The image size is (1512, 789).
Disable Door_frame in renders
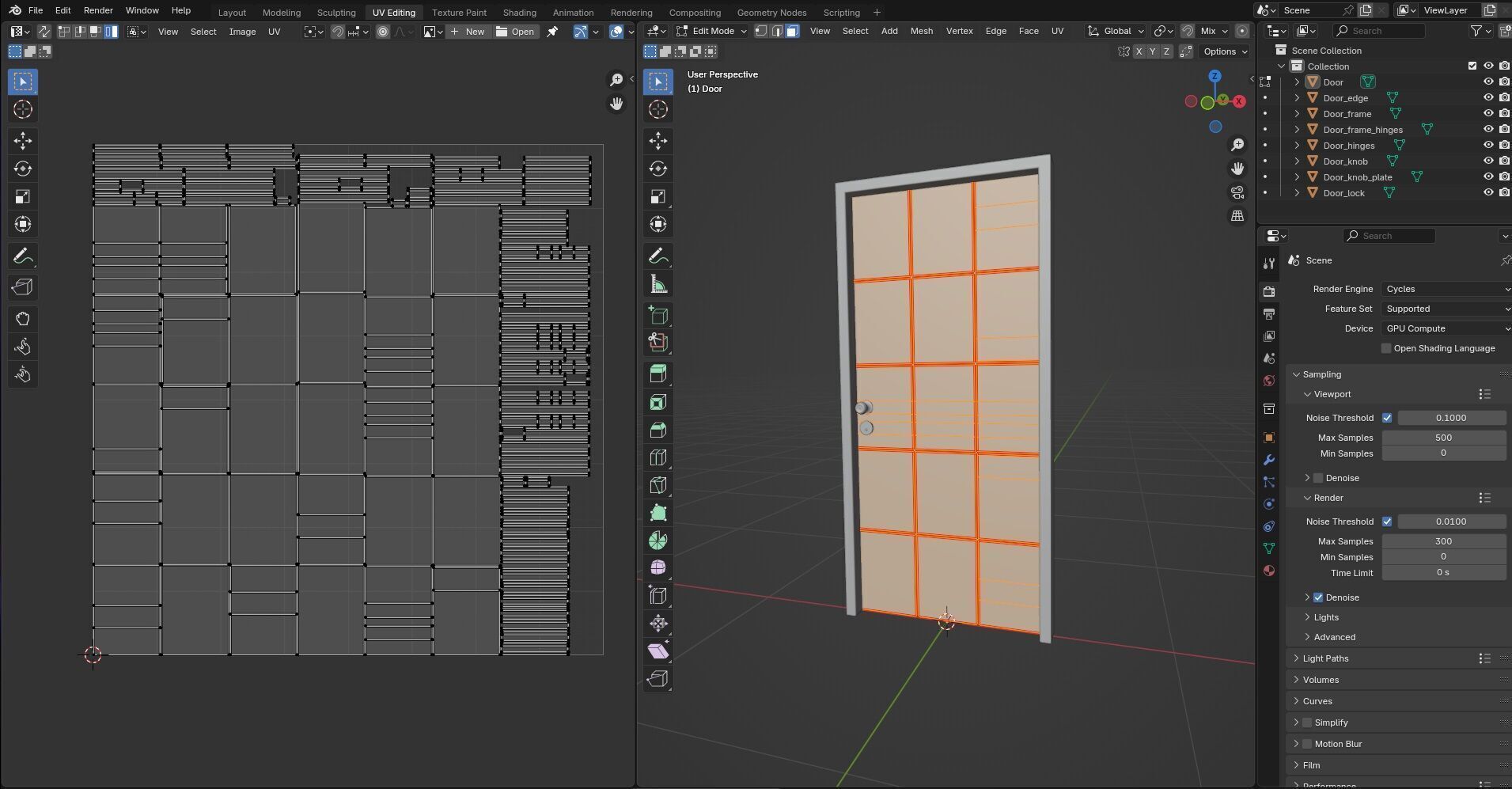click(x=1504, y=114)
